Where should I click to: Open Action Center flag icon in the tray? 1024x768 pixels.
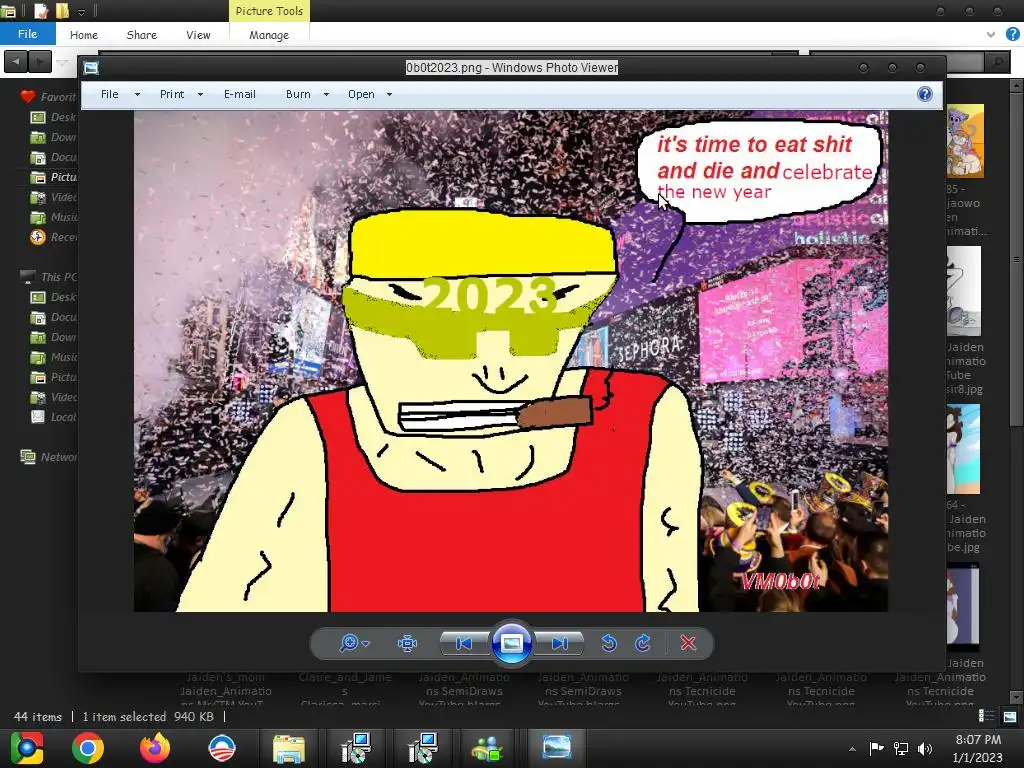click(876, 748)
